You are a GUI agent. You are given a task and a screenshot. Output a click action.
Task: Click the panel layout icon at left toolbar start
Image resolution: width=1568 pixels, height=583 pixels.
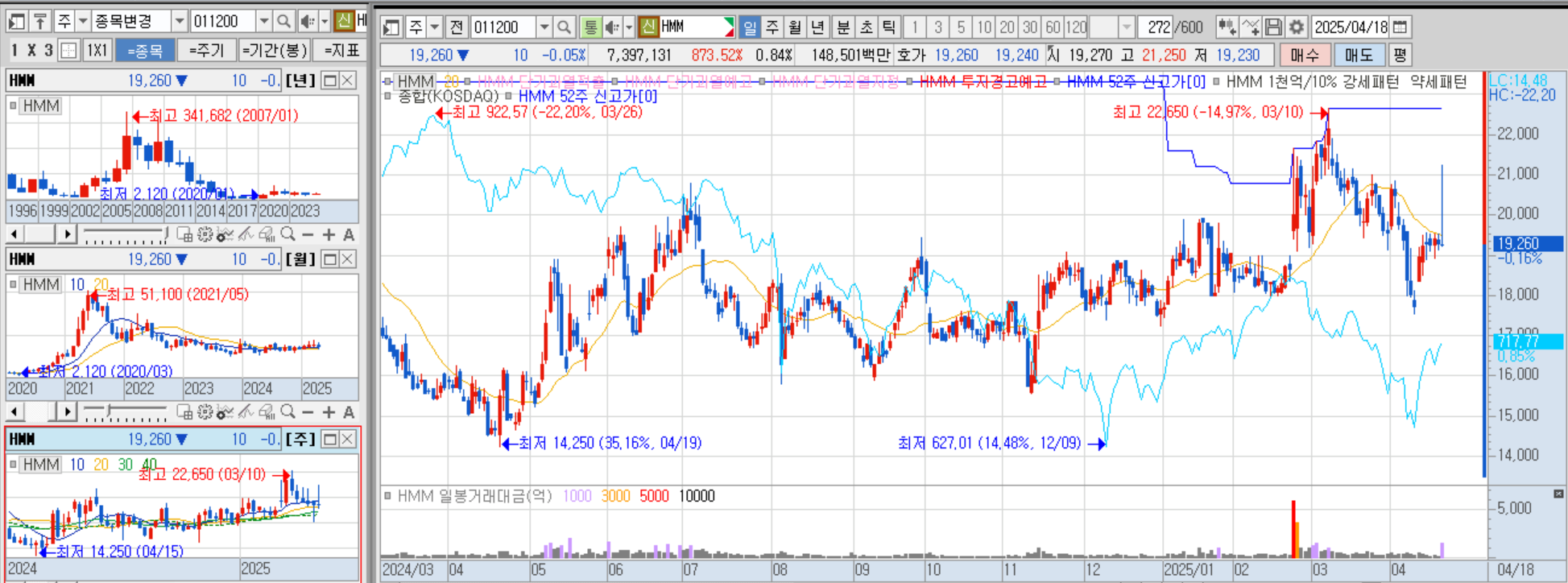click(17, 21)
